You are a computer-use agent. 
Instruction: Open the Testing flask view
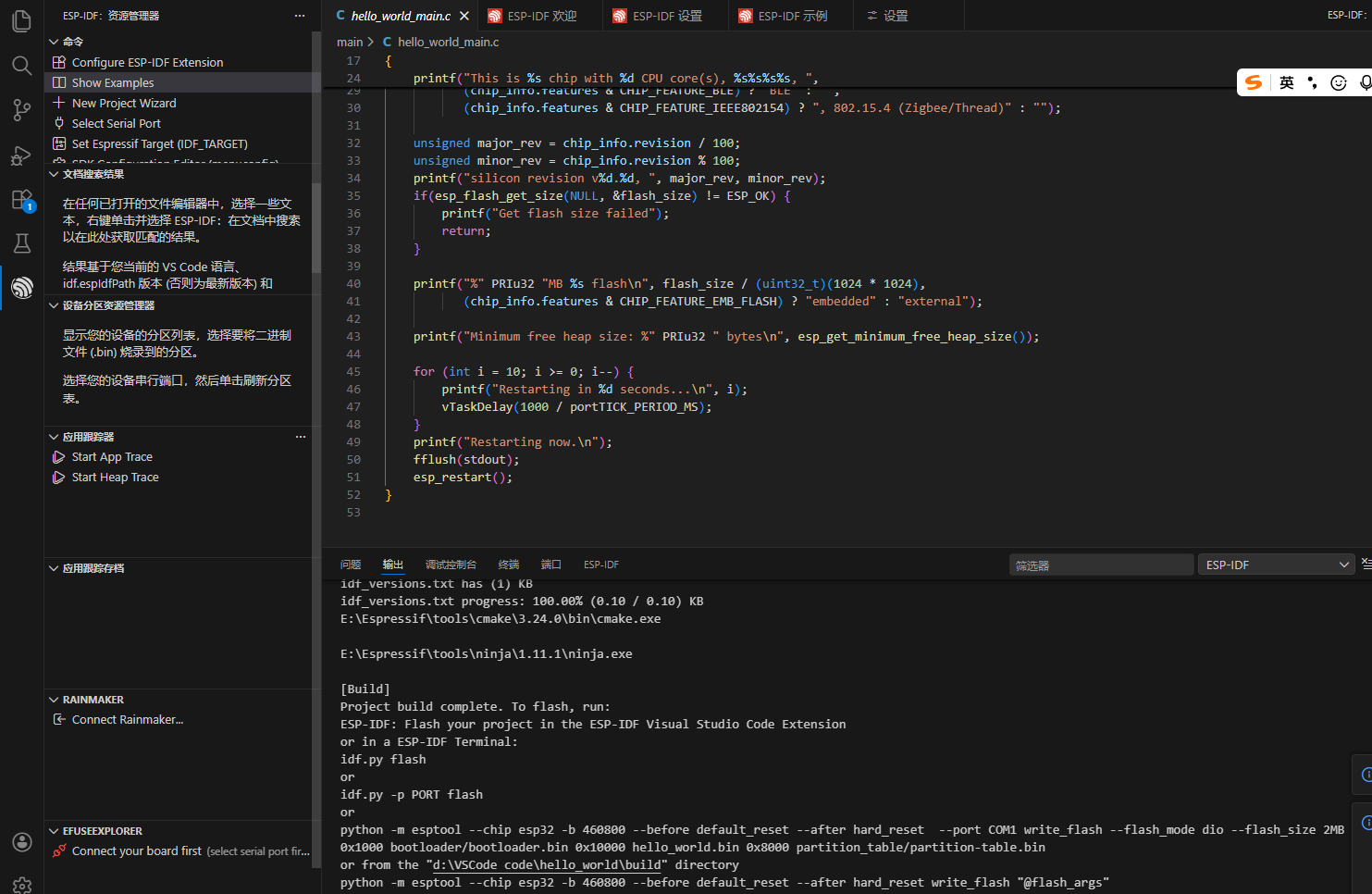pos(21,243)
